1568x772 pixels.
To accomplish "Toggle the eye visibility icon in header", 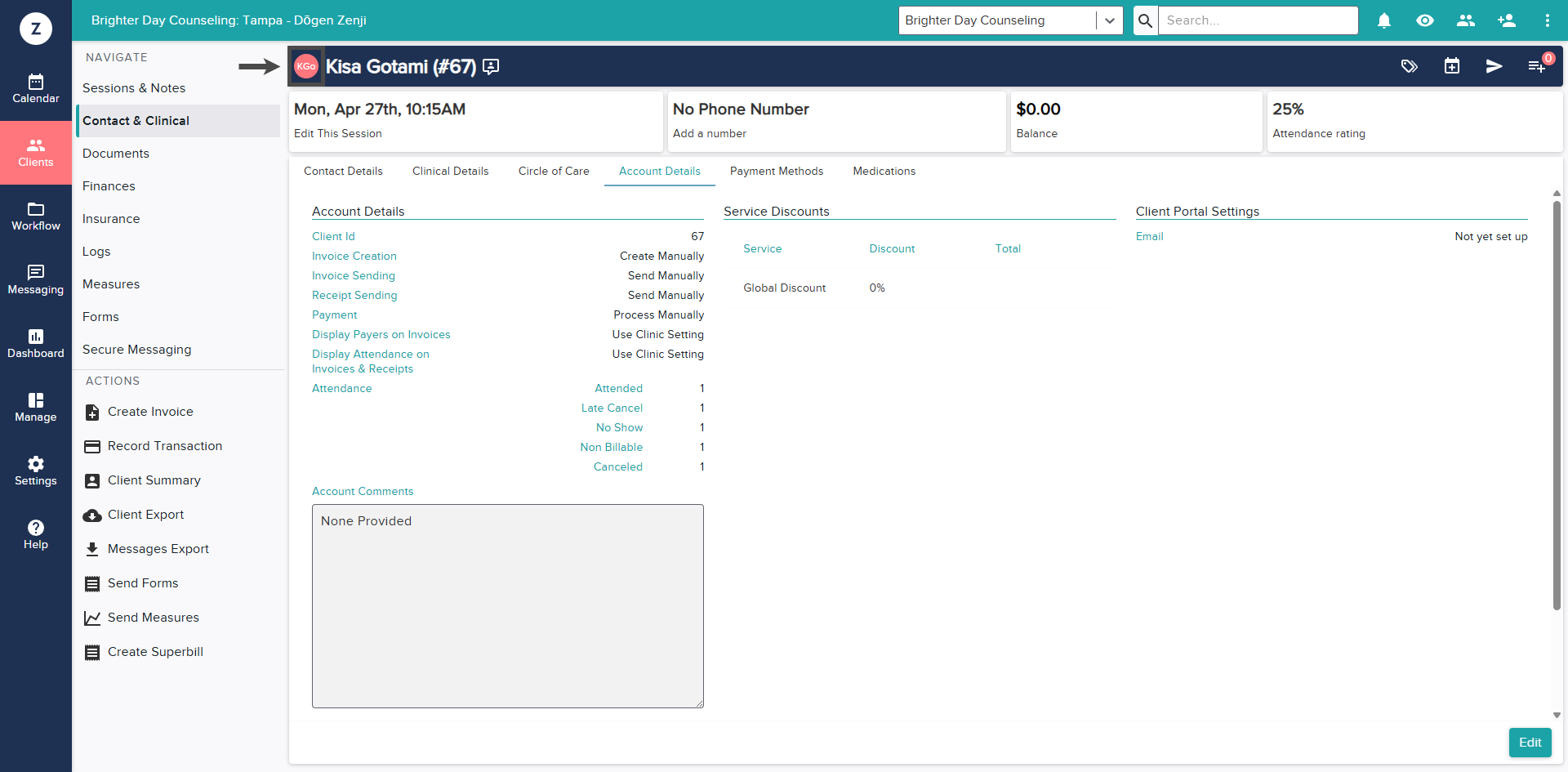I will 1425,20.
